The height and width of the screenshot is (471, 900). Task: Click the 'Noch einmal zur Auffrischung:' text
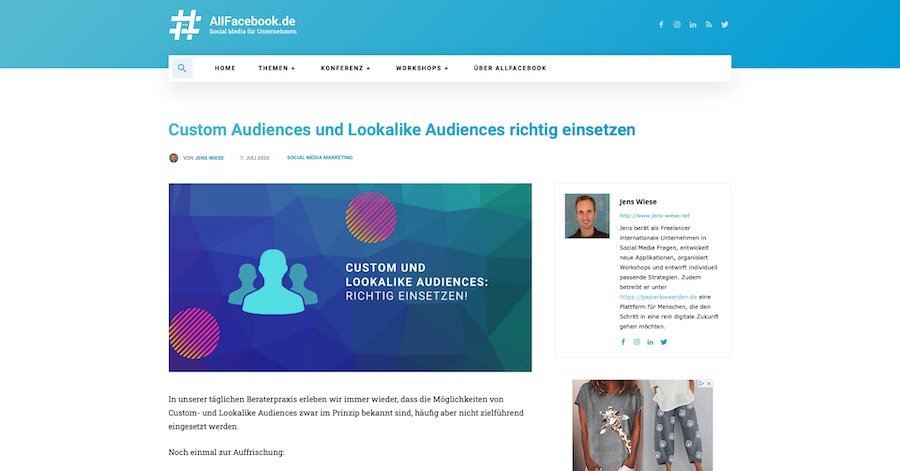pyautogui.click(x=226, y=452)
